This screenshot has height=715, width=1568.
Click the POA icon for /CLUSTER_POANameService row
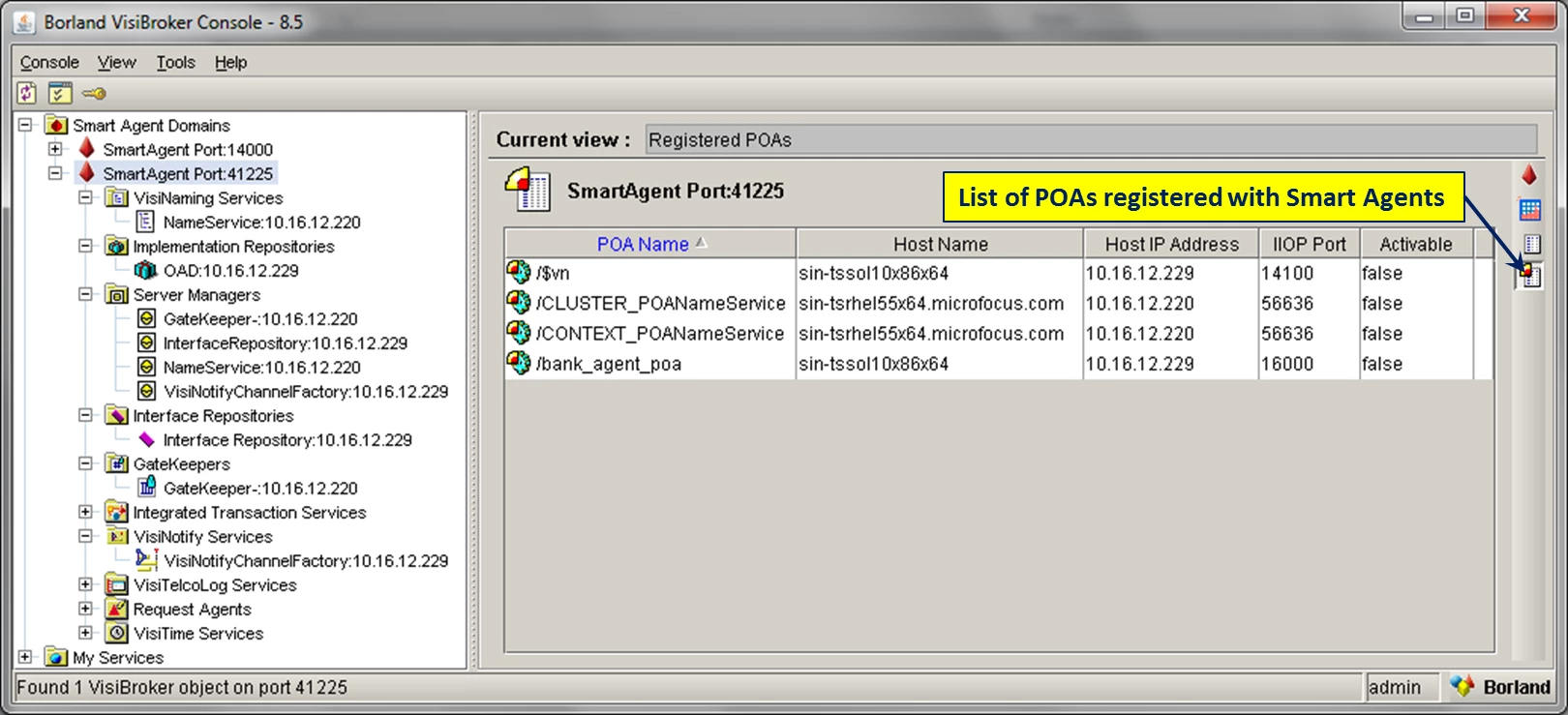(519, 302)
